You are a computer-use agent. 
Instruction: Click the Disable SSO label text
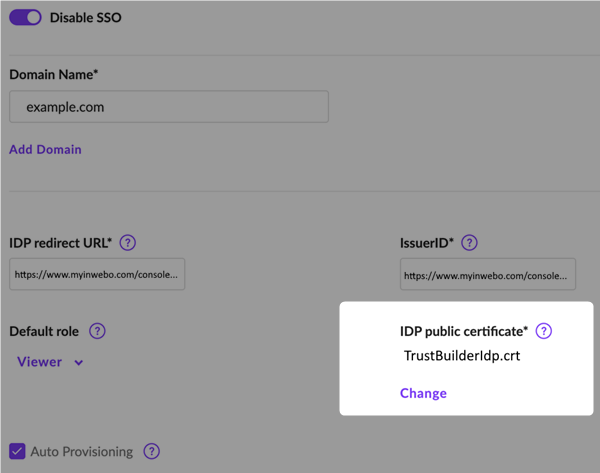tap(86, 18)
